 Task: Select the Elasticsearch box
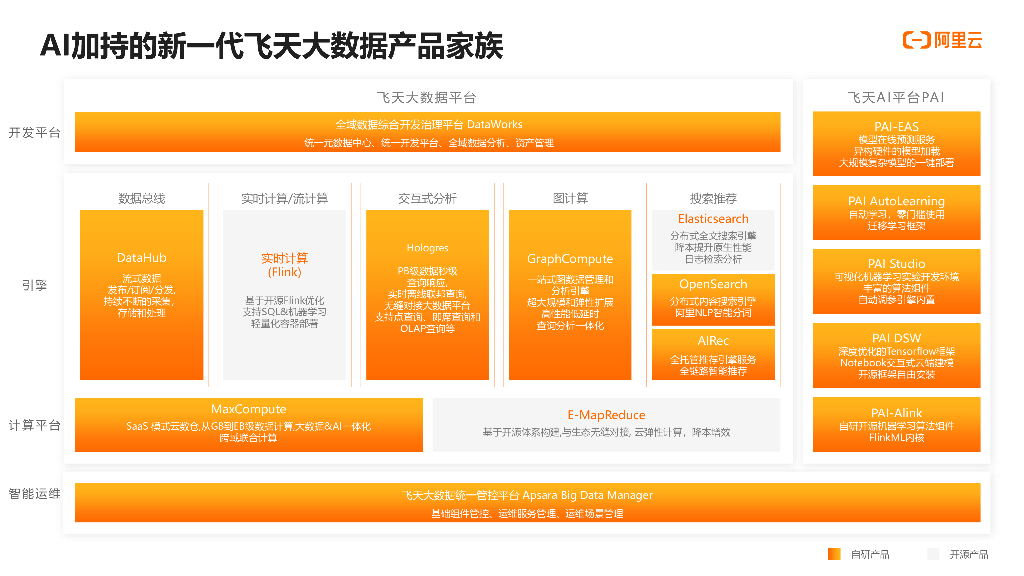713,240
